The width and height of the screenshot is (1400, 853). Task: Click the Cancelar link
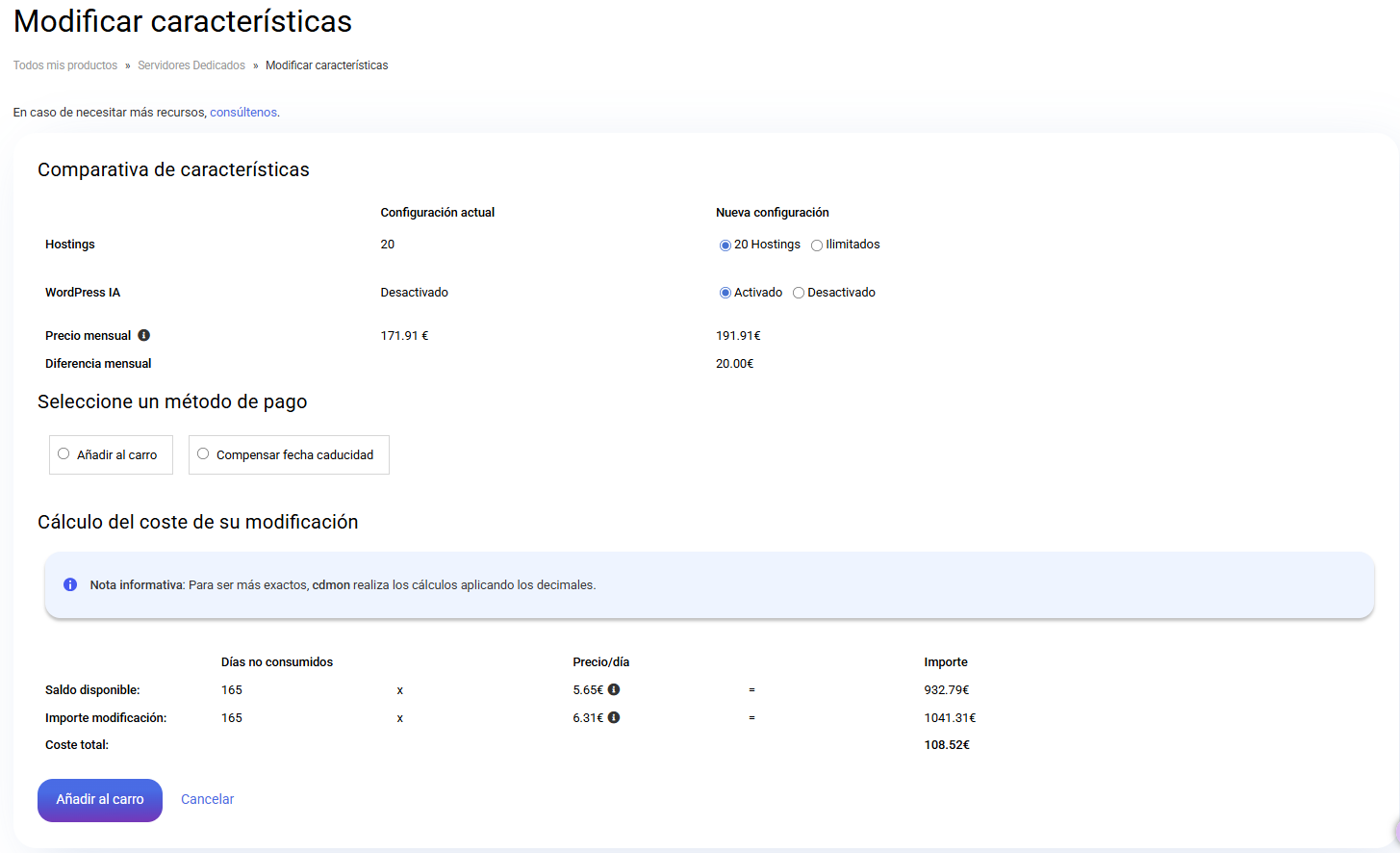point(207,799)
